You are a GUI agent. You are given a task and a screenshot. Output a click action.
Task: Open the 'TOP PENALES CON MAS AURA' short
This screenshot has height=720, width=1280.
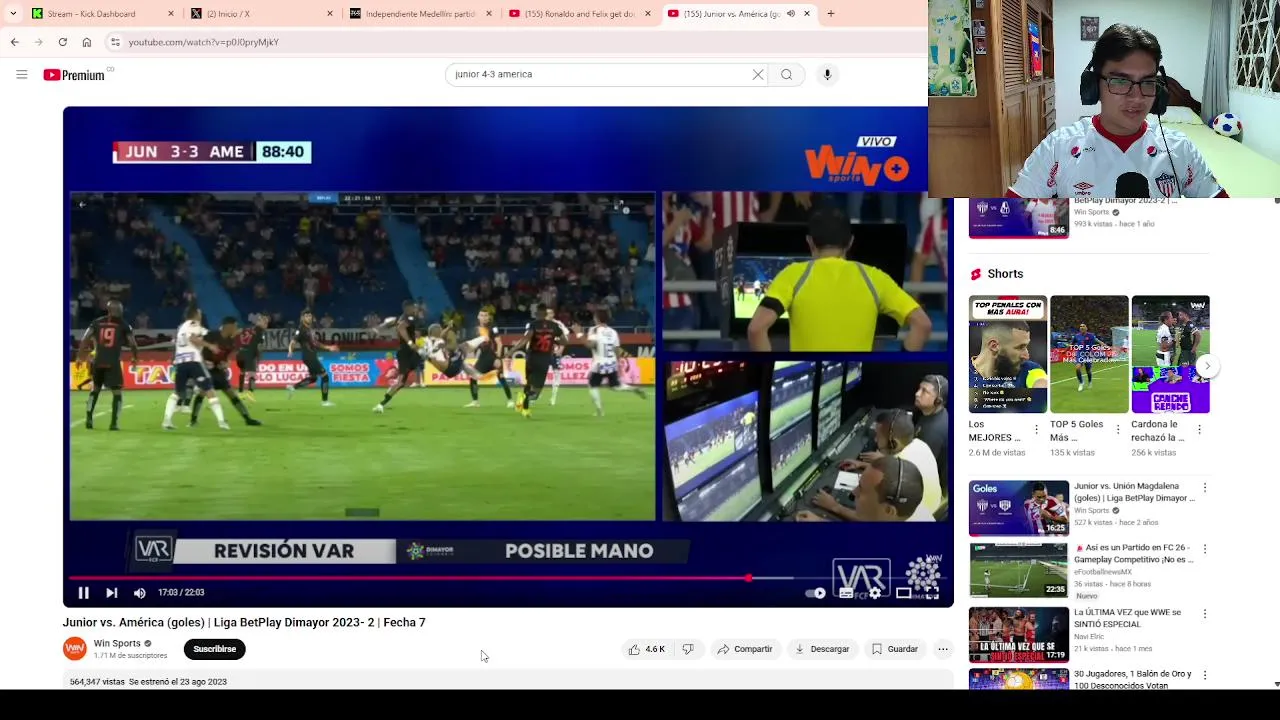(x=1008, y=354)
